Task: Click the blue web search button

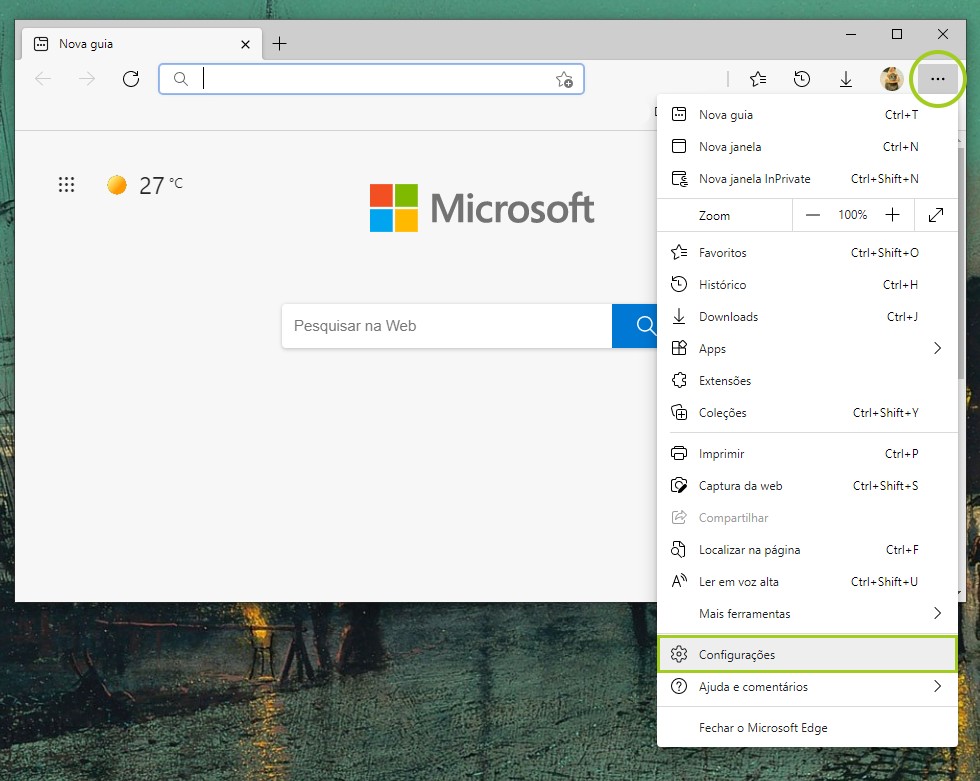Action: (x=635, y=326)
